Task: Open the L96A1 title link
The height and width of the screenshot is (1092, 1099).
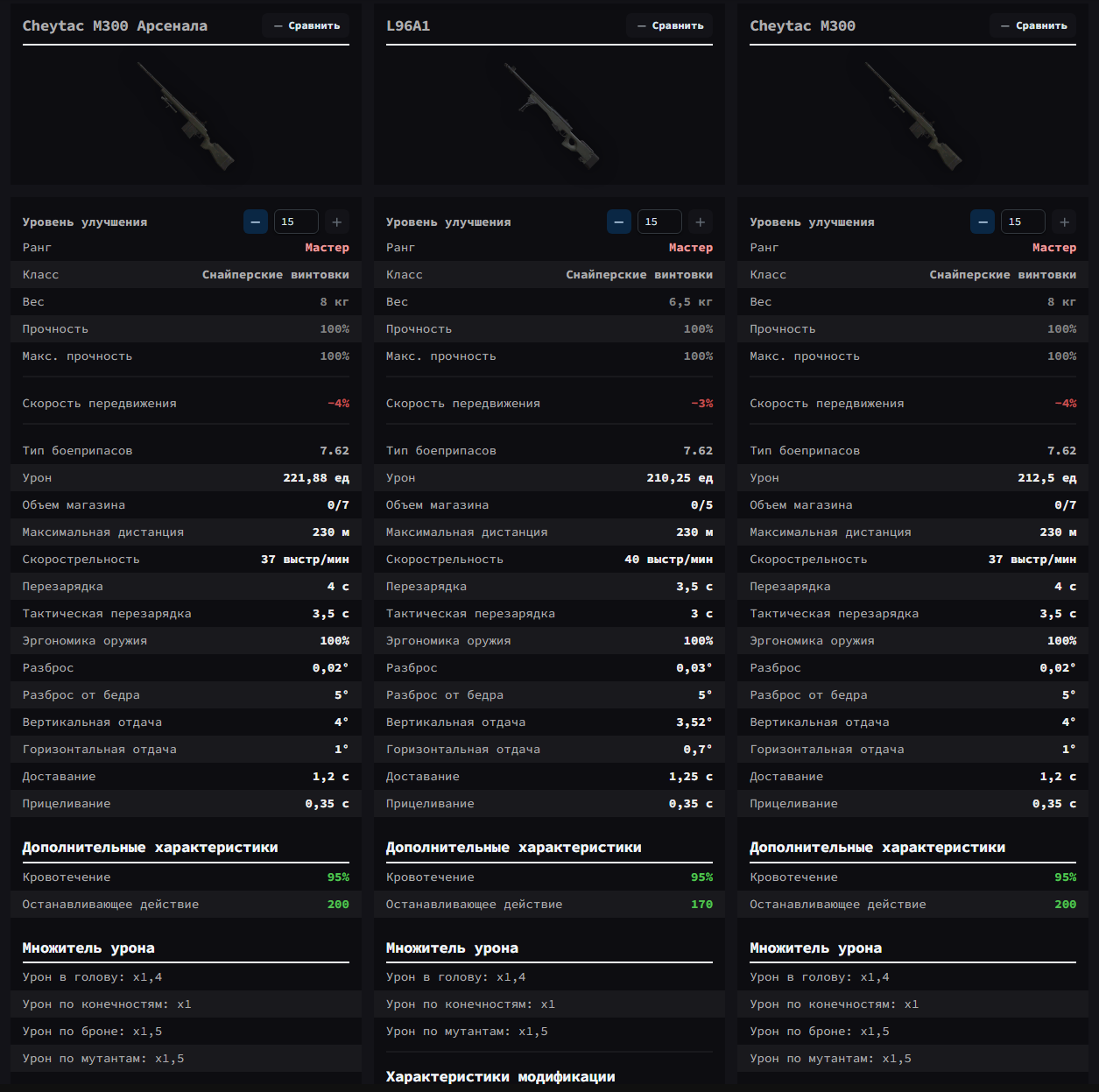Action: click(408, 26)
